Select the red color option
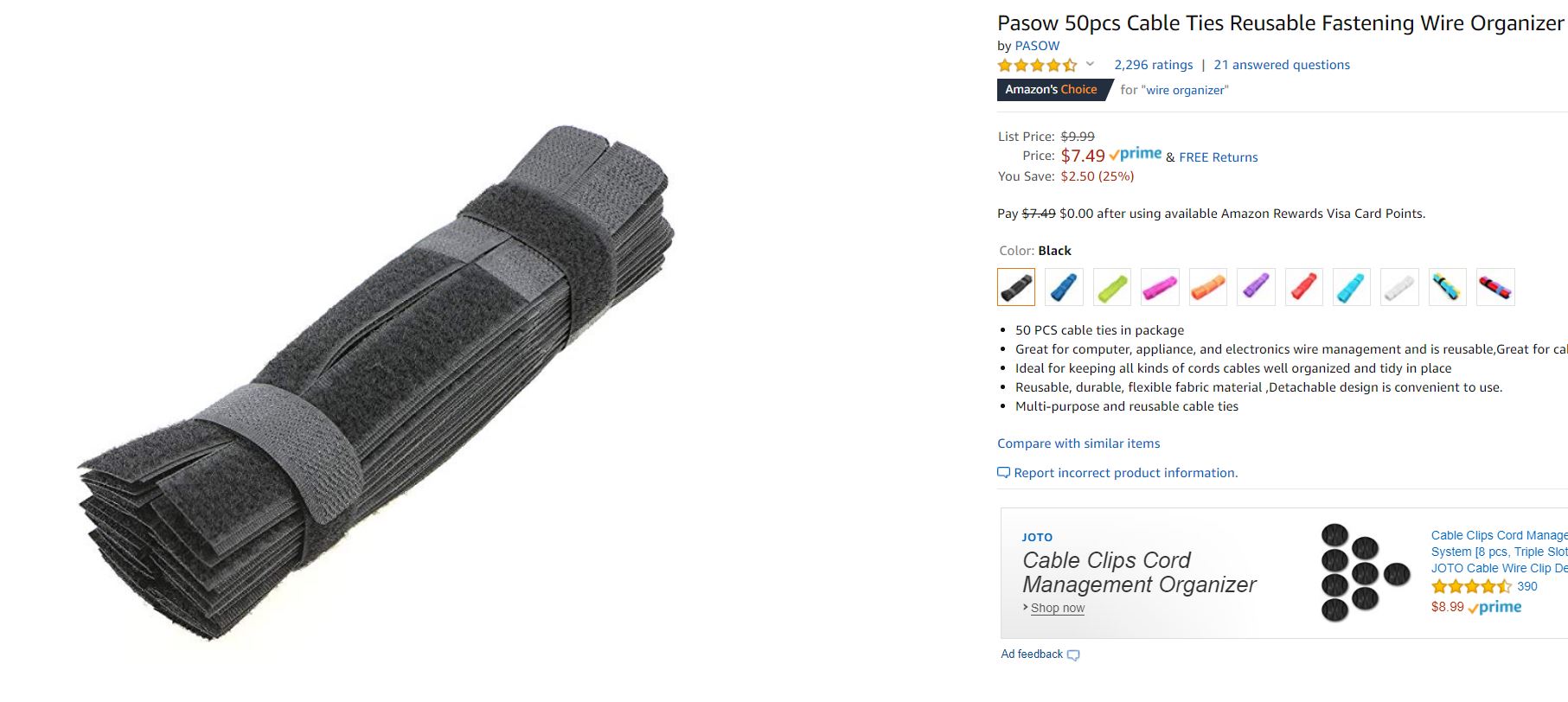This screenshot has height=702, width=1568. (1304, 287)
